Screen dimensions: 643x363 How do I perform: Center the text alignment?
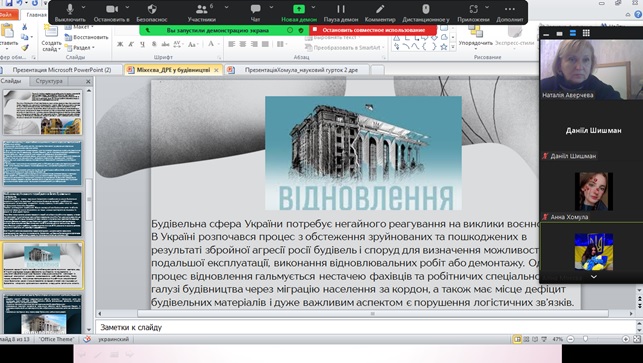[243, 44]
